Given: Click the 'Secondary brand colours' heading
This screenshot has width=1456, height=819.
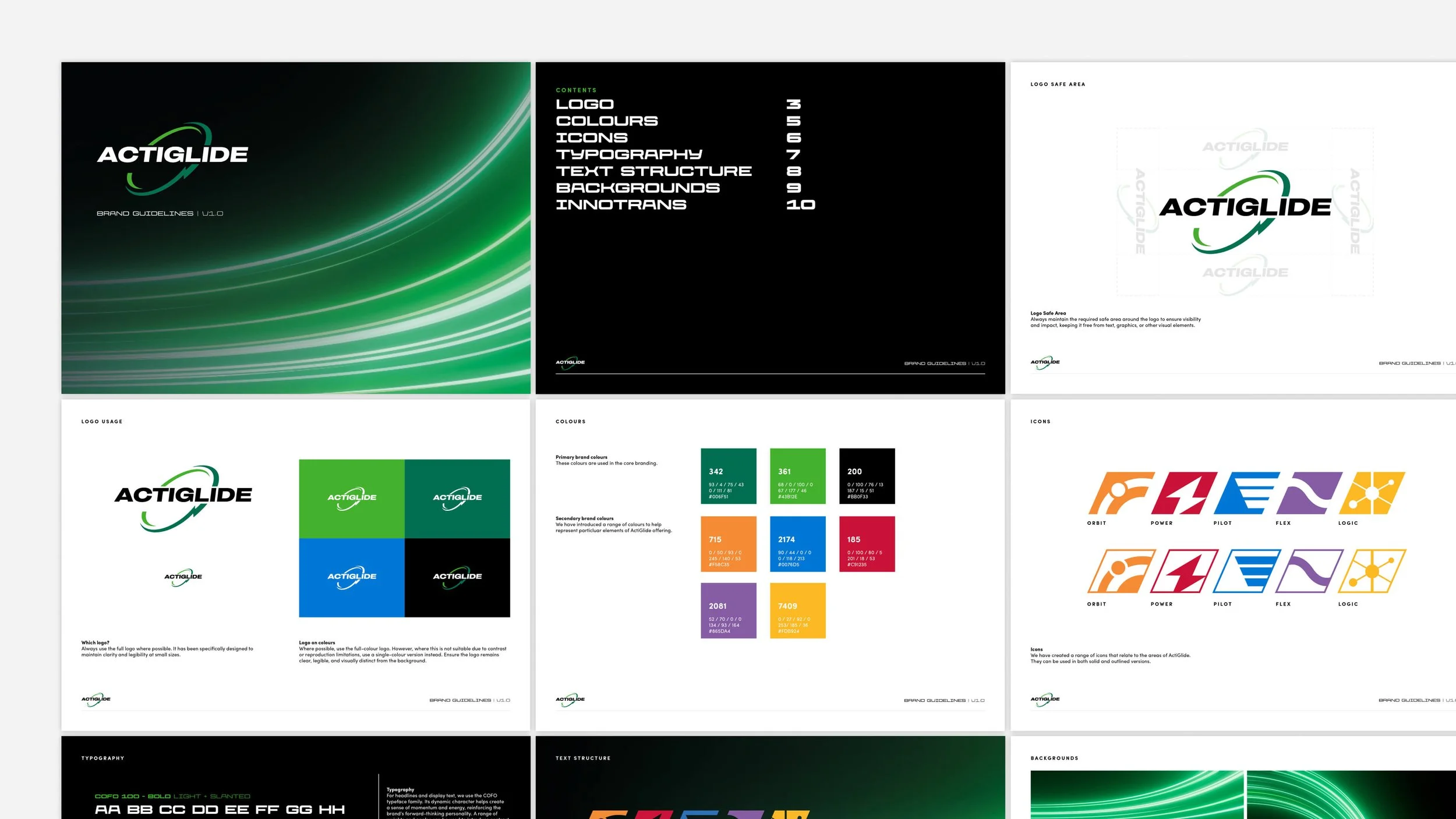Looking at the screenshot, I should pyautogui.click(x=584, y=518).
